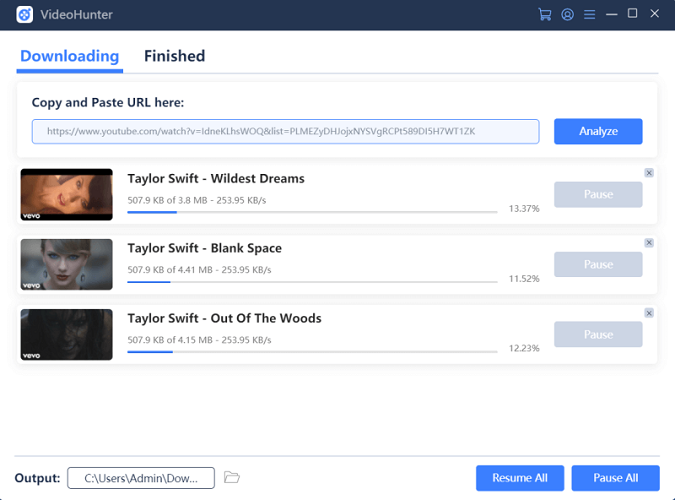Image resolution: width=675 pixels, height=500 pixels.
Task: Click Out Of The Woods progress bar
Action: pyautogui.click(x=312, y=352)
